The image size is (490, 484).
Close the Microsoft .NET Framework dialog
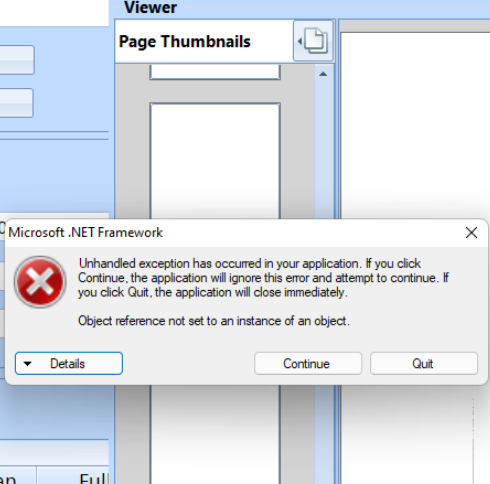click(x=471, y=233)
